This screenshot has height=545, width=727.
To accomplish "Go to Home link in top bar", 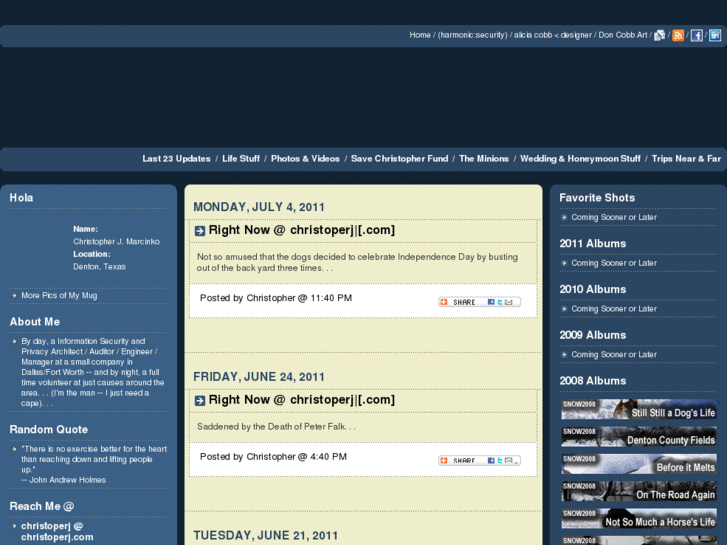I will (420, 35).
